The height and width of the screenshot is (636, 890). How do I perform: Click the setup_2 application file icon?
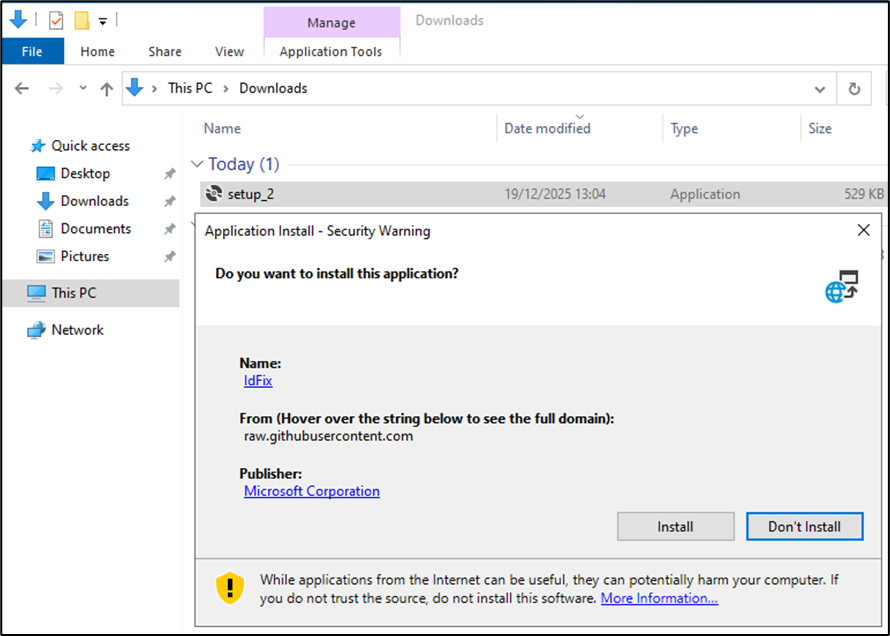coord(213,194)
